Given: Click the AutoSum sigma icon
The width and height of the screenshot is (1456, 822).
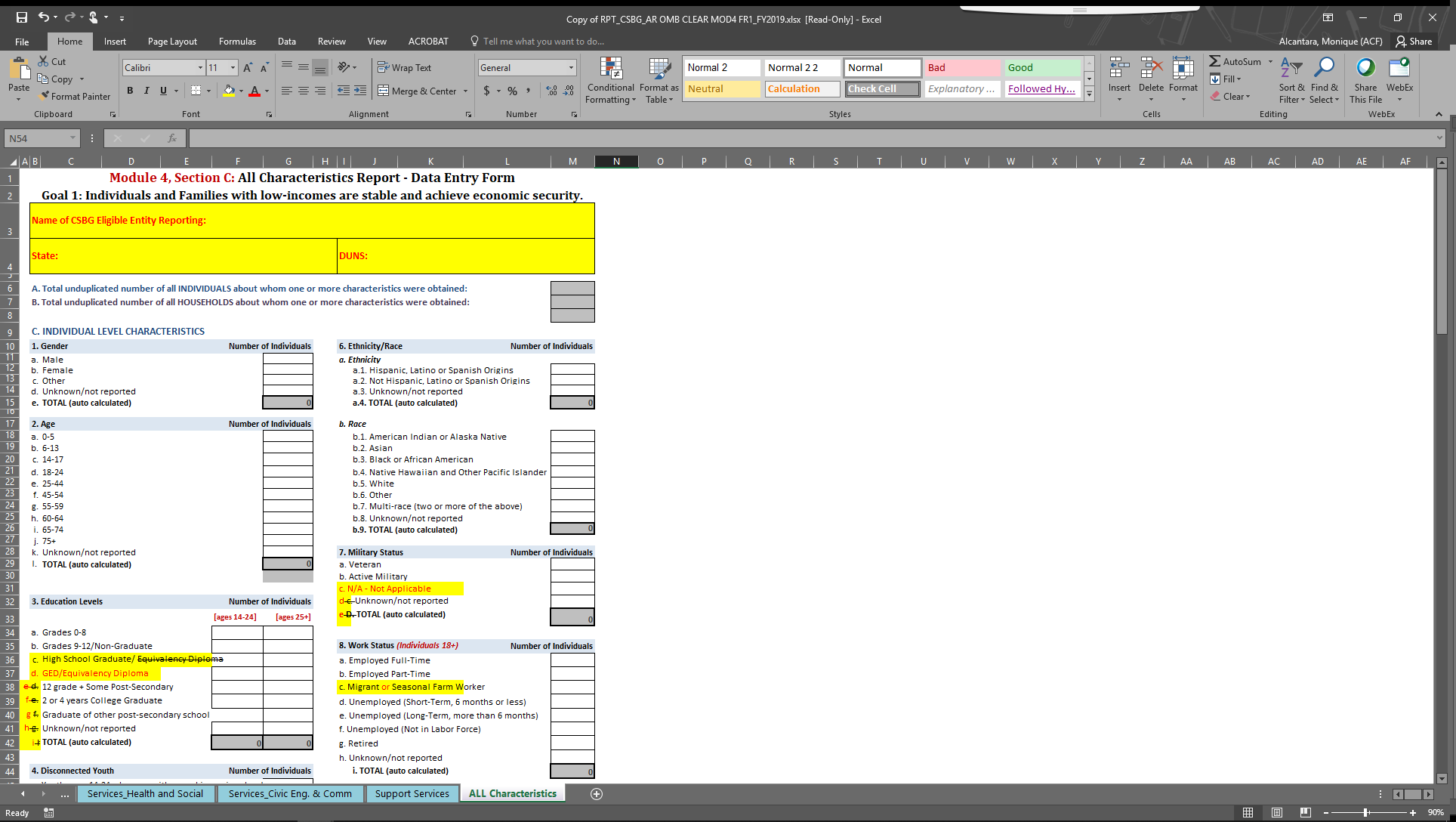Looking at the screenshot, I should (1214, 61).
